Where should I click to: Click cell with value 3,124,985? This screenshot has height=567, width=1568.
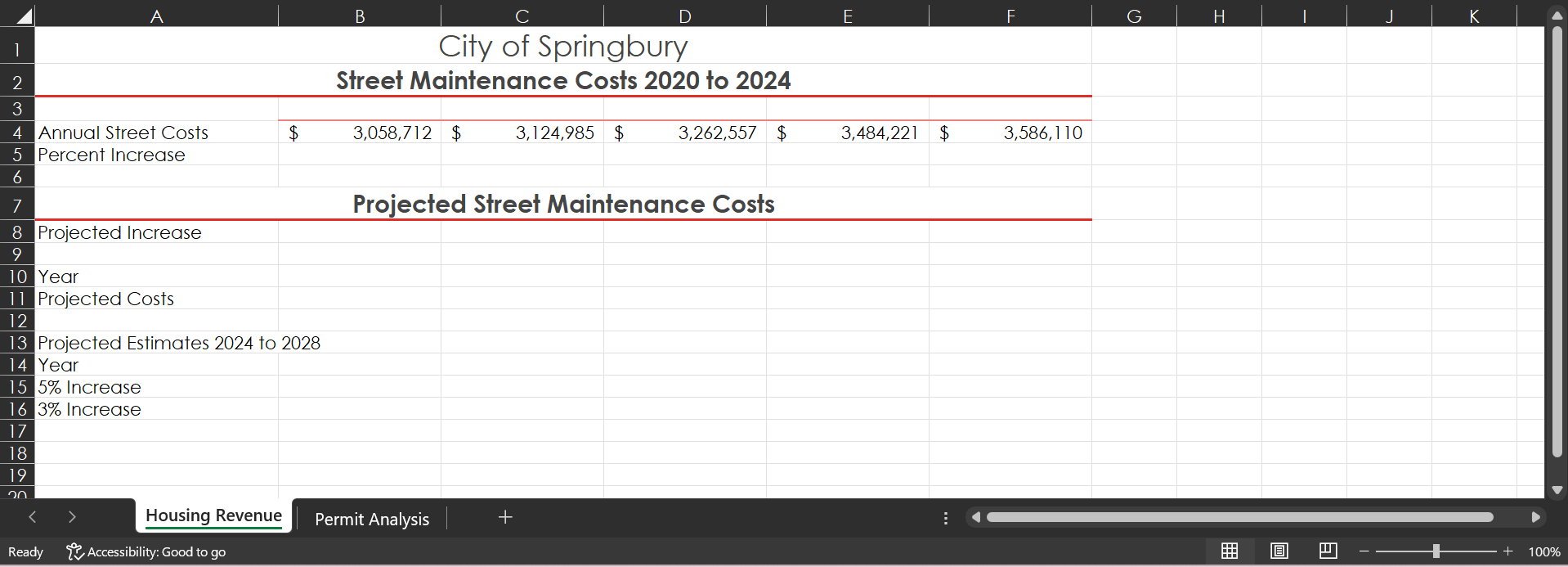[522, 133]
